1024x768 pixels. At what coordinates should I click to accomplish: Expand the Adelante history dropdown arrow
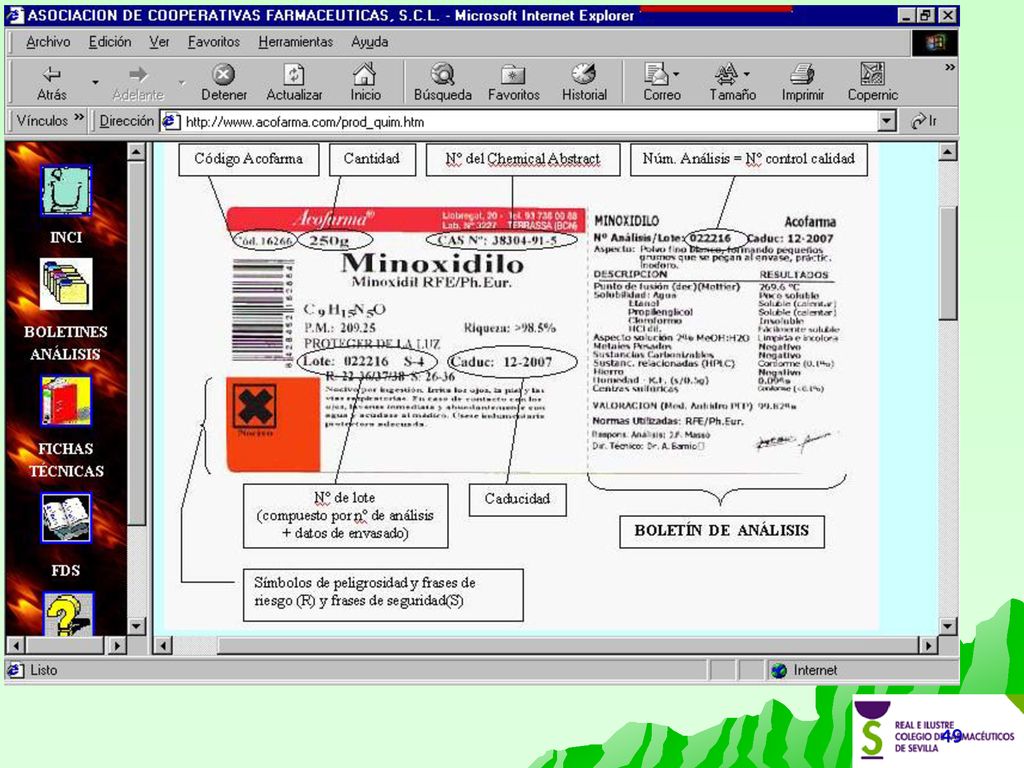pyautogui.click(x=182, y=82)
